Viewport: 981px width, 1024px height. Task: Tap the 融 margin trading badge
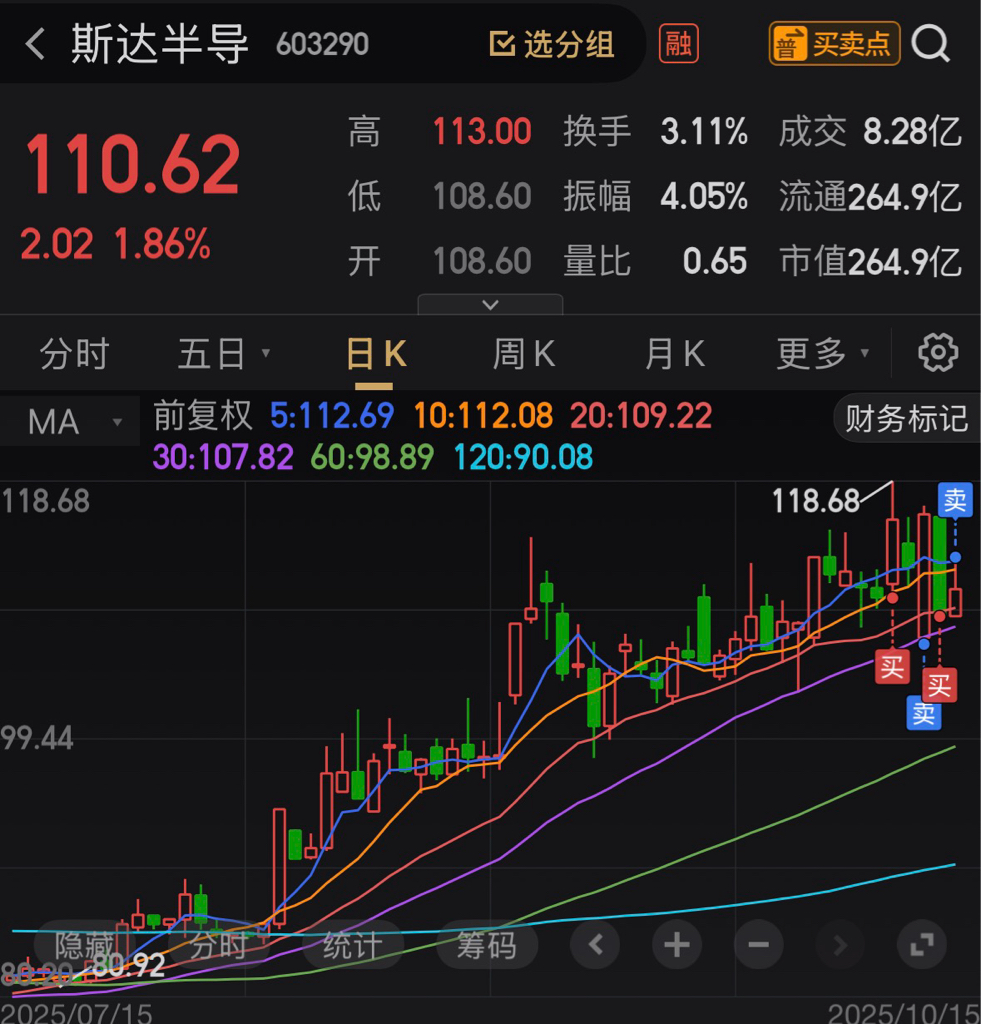coord(679,44)
